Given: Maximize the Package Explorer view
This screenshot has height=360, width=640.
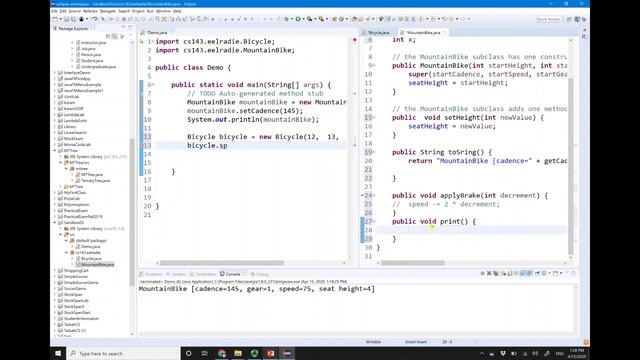Looking at the screenshot, I should [130, 28].
